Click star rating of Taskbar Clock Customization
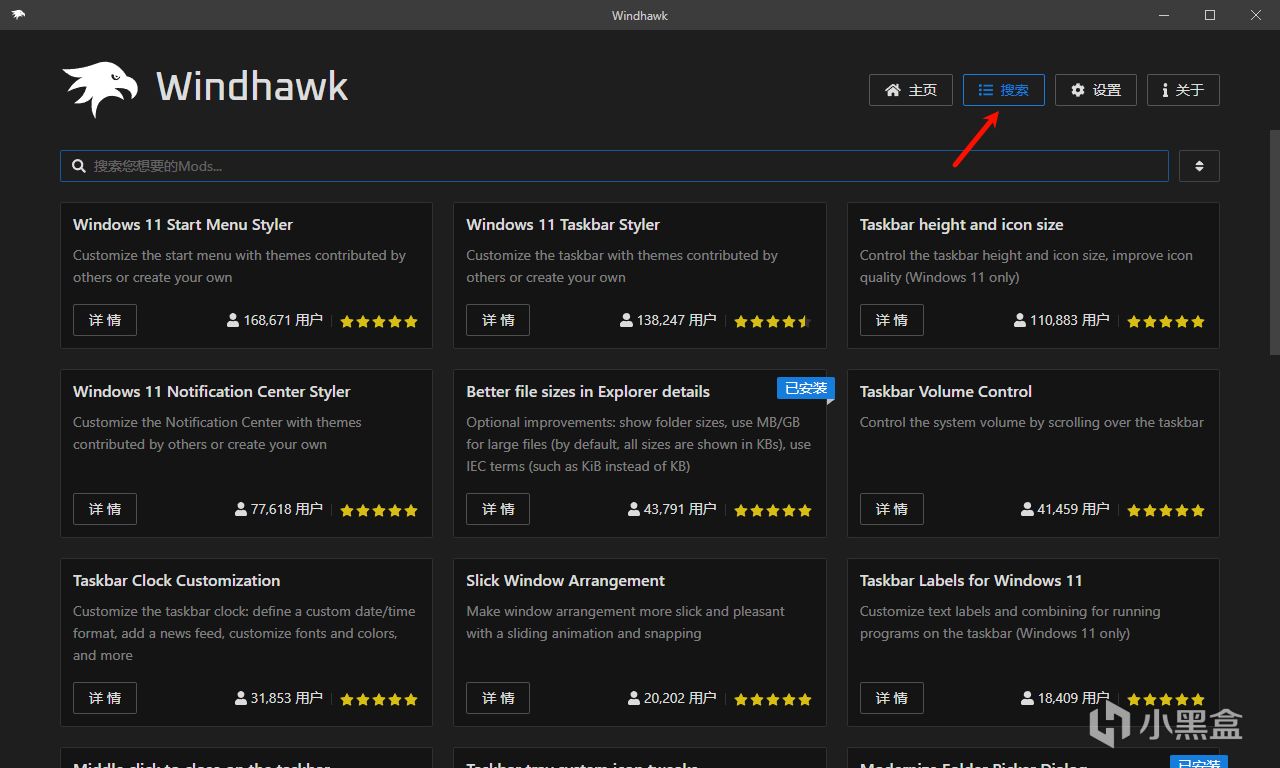The height and width of the screenshot is (768, 1280). point(379,699)
